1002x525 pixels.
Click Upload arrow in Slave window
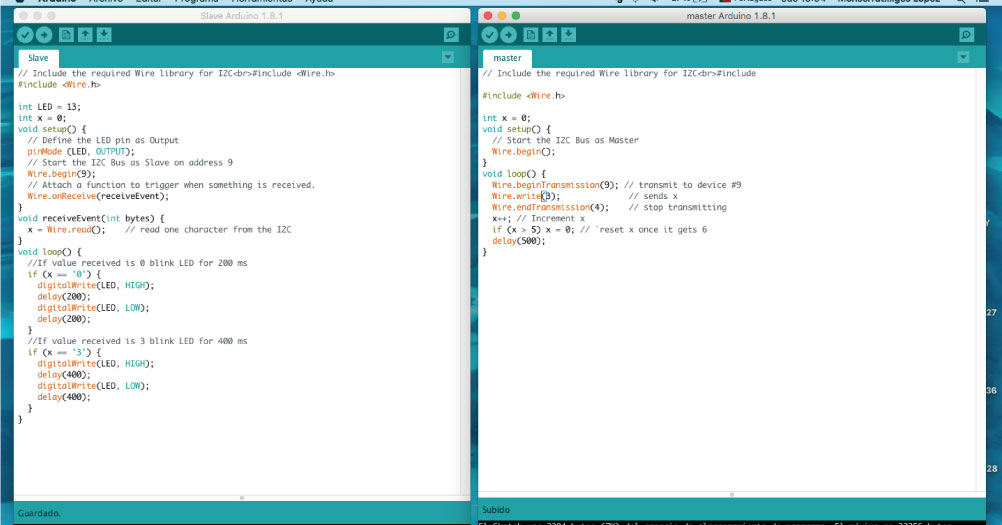(x=44, y=35)
